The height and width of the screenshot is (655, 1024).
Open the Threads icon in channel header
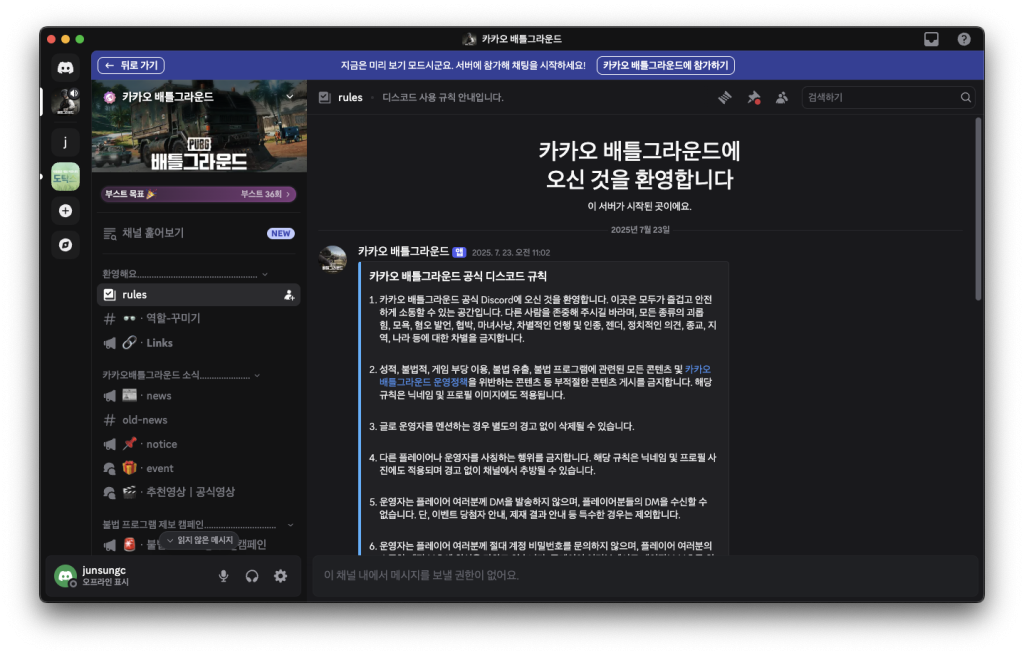pyautogui.click(x=725, y=98)
